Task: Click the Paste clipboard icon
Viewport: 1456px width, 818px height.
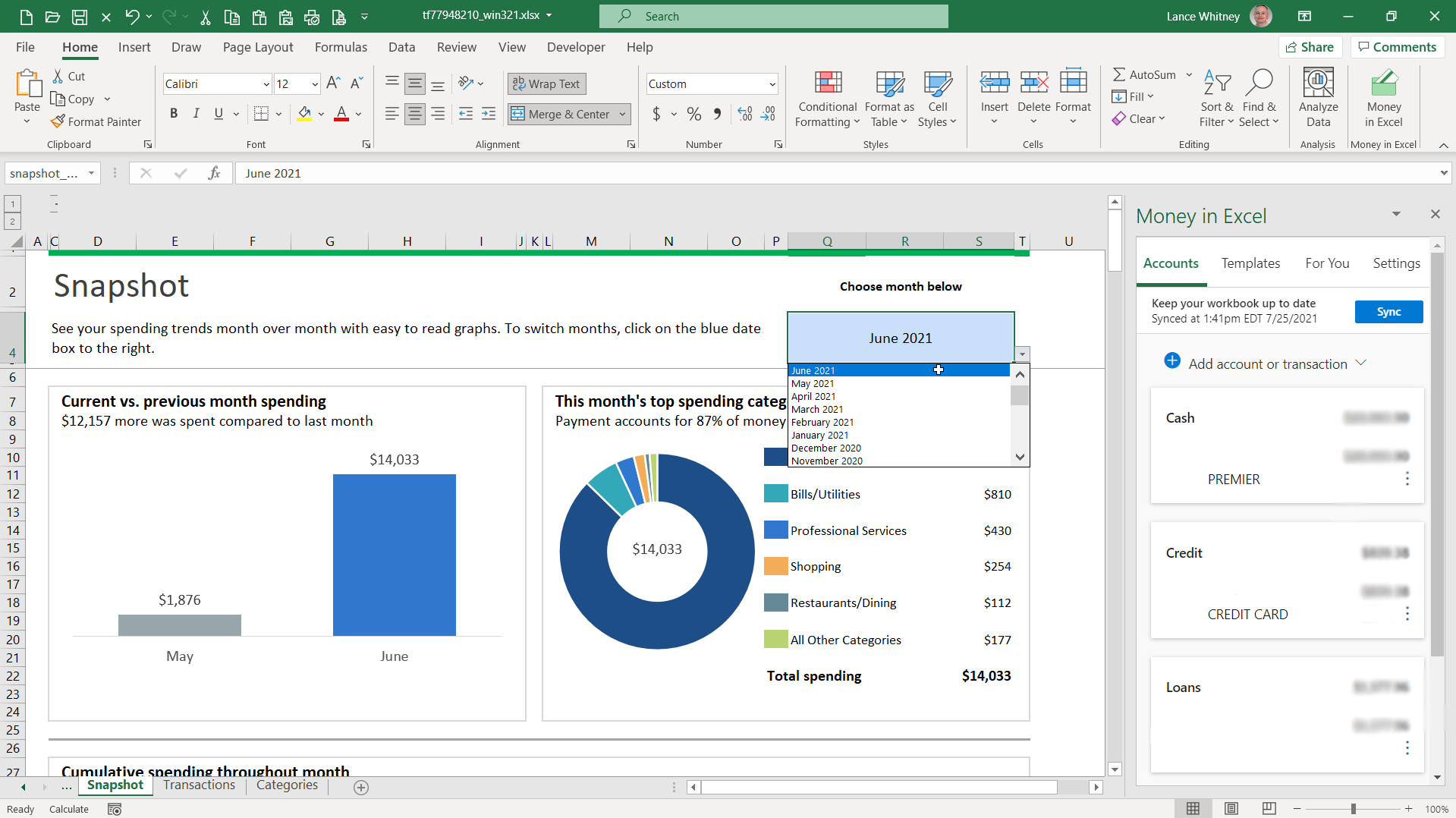Action: pyautogui.click(x=28, y=83)
